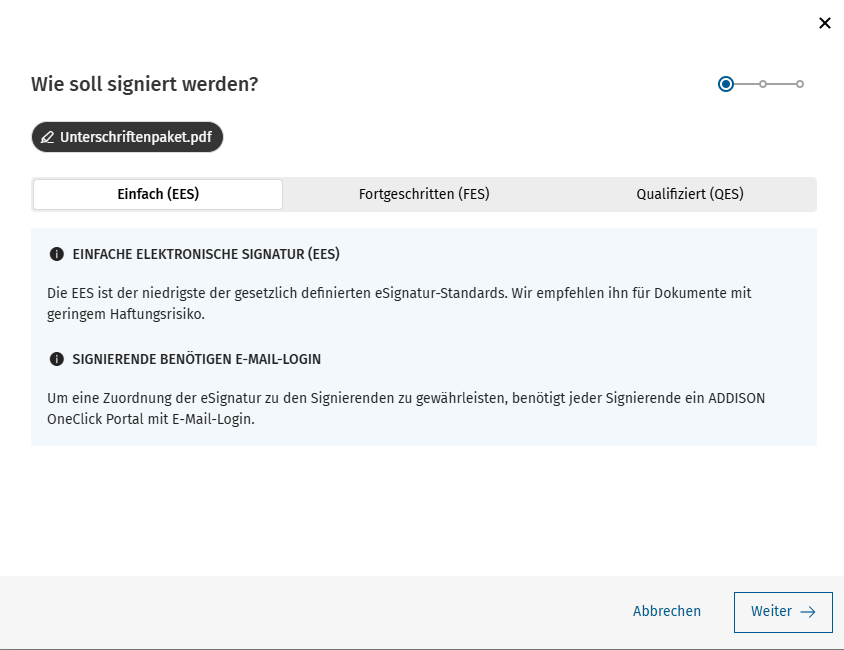The width and height of the screenshot is (844, 650).
Task: Click heading 'EINFACHE ELEKTRONISCHE SIGNATUR (EES)'
Action: coord(206,255)
